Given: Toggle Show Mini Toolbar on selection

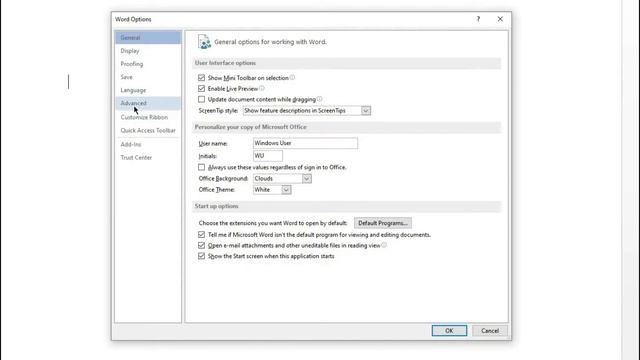Looking at the screenshot, I should coord(201,78).
